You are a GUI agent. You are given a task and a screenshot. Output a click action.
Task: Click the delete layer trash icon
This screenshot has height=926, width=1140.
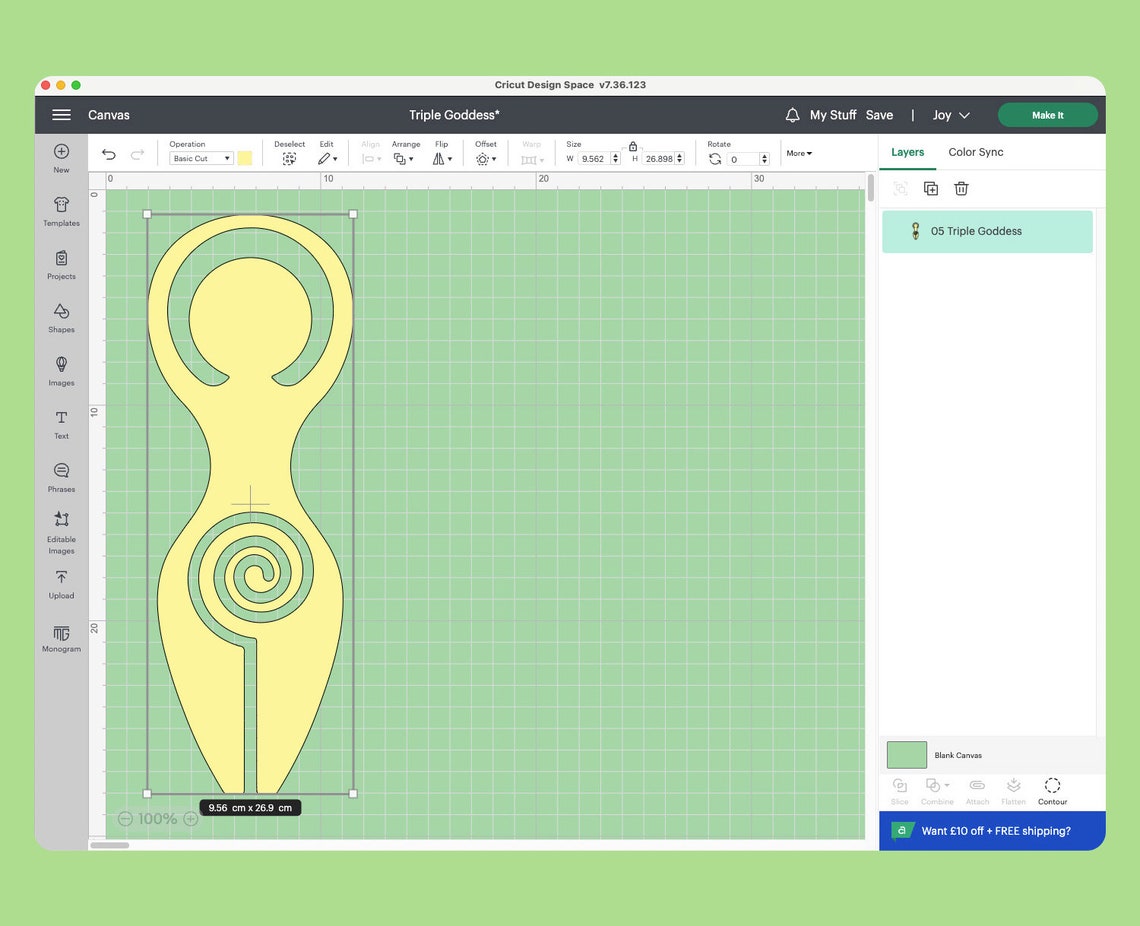[x=961, y=188]
